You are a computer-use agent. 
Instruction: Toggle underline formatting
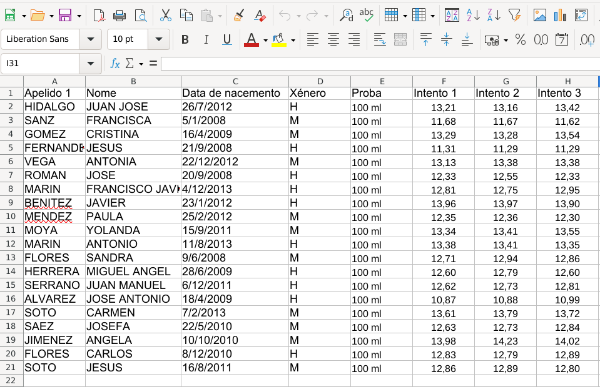[x=227, y=39]
